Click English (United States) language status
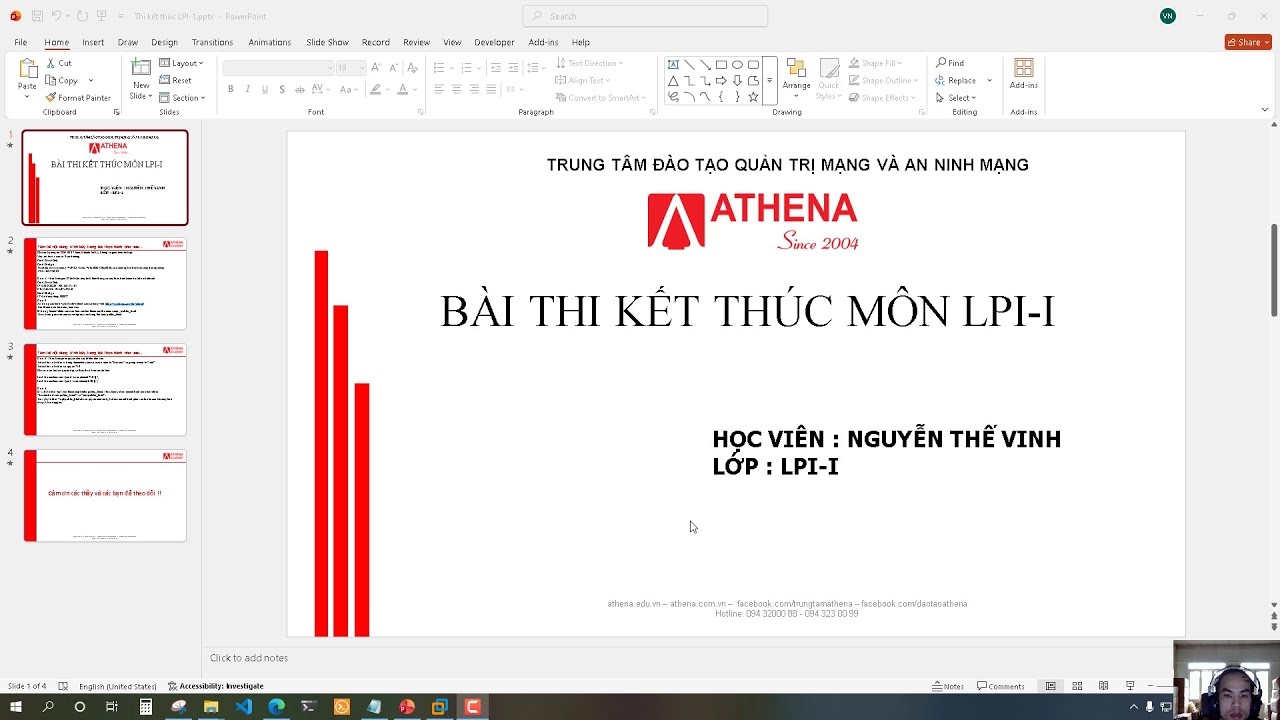 [117, 686]
